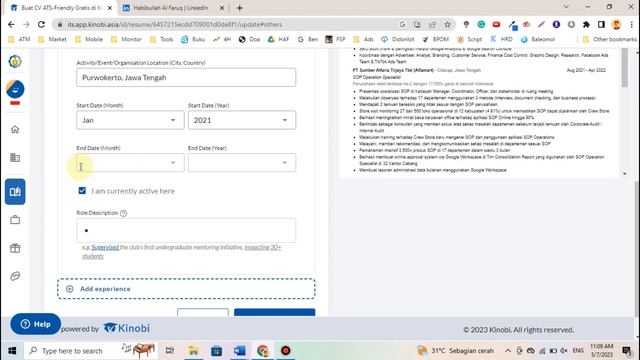Show hidden system tray icons

click(x=507, y=351)
